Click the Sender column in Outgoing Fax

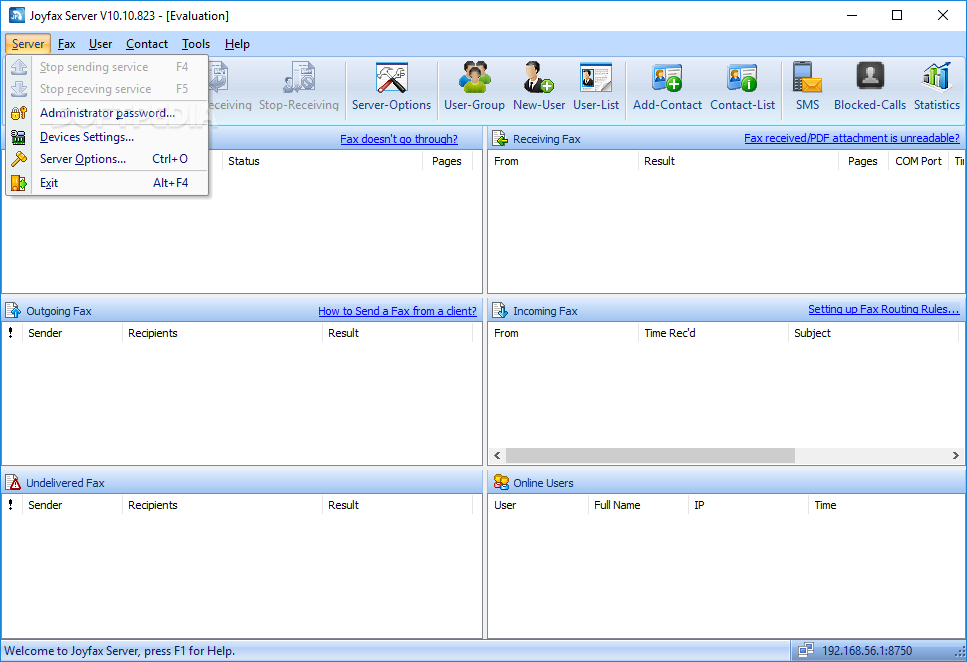(x=72, y=333)
